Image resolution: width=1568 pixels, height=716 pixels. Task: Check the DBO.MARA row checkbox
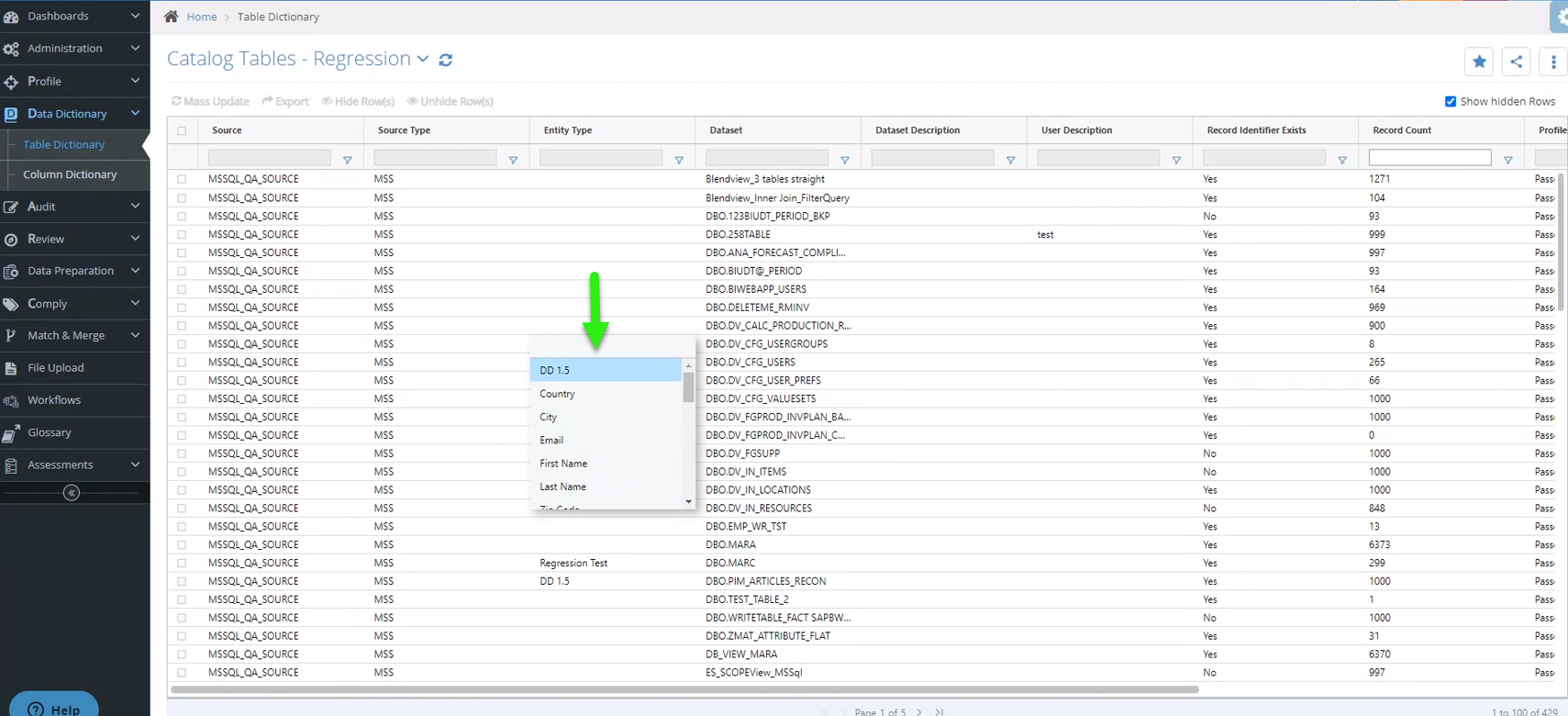[182, 544]
